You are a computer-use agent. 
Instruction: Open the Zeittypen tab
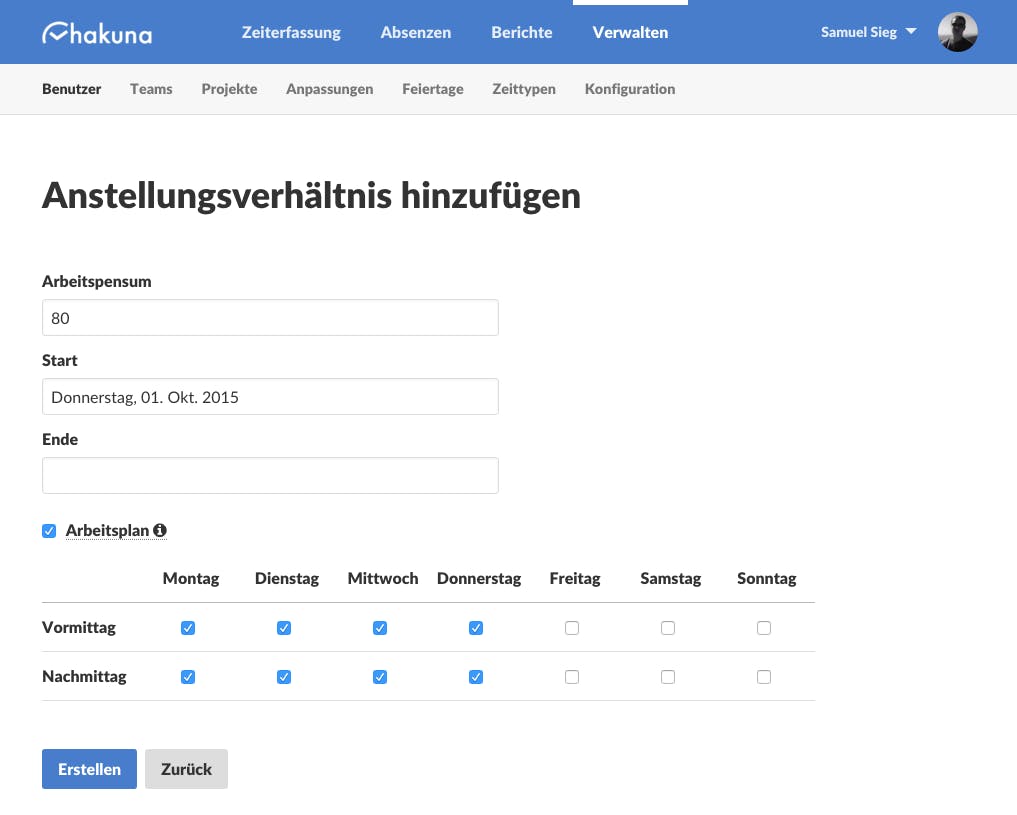(524, 89)
